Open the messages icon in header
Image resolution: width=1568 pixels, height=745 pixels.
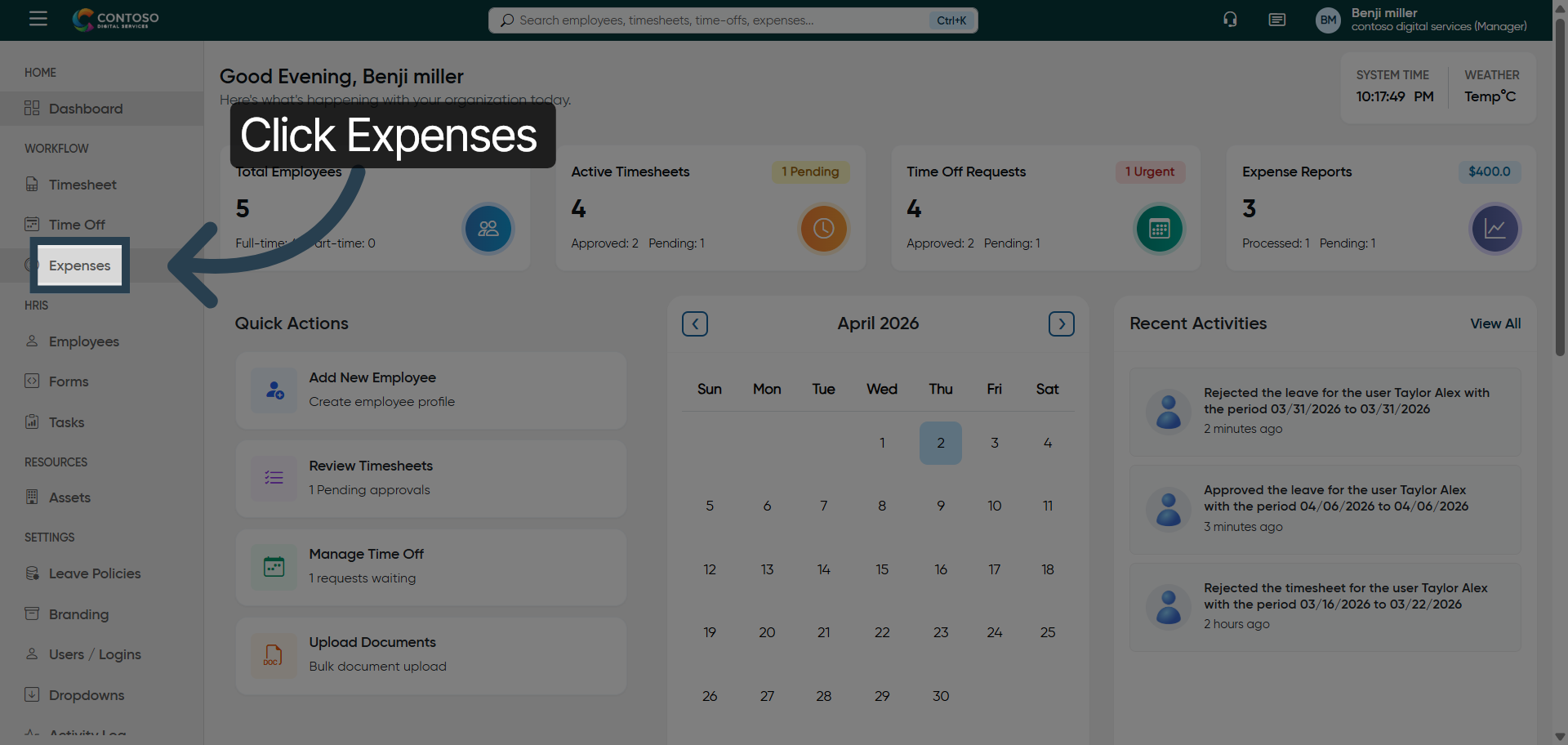tap(1276, 20)
